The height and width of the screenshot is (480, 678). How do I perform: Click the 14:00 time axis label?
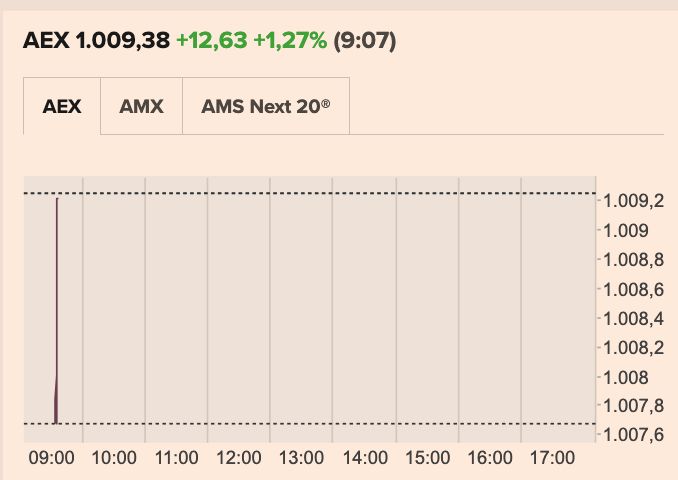coord(364,458)
